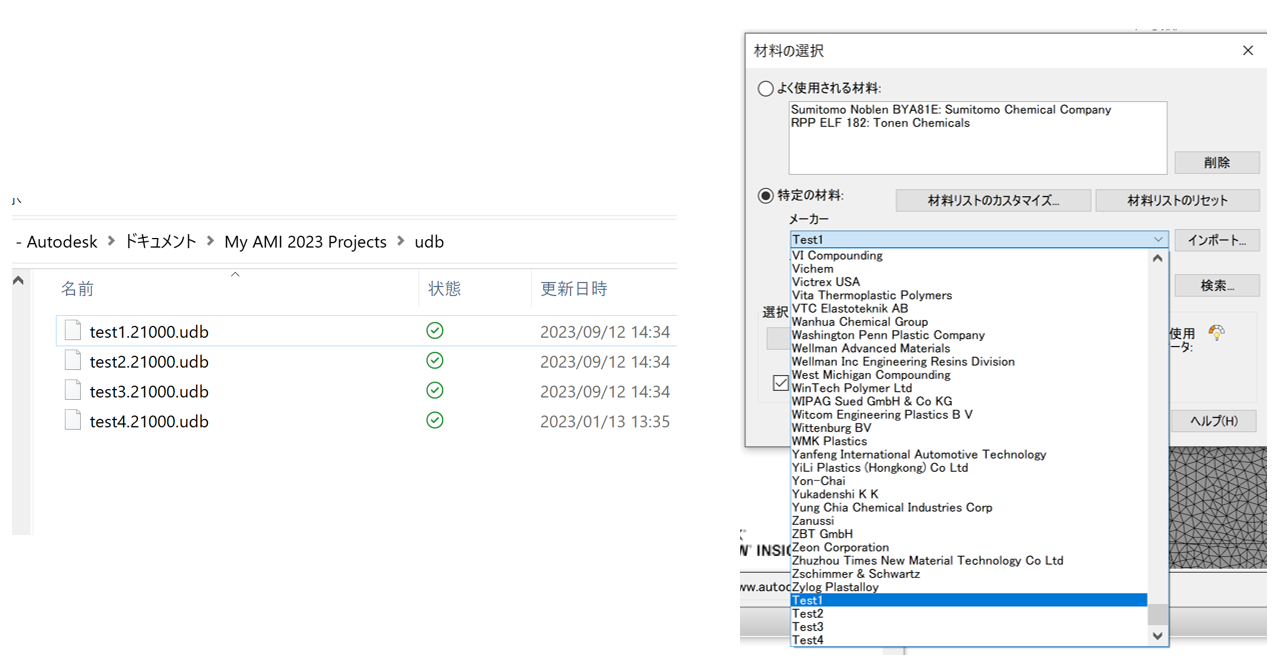Screen dimensions: 1285x659
Task: Click the file icon of test1.21000.udb
Action: (72, 330)
